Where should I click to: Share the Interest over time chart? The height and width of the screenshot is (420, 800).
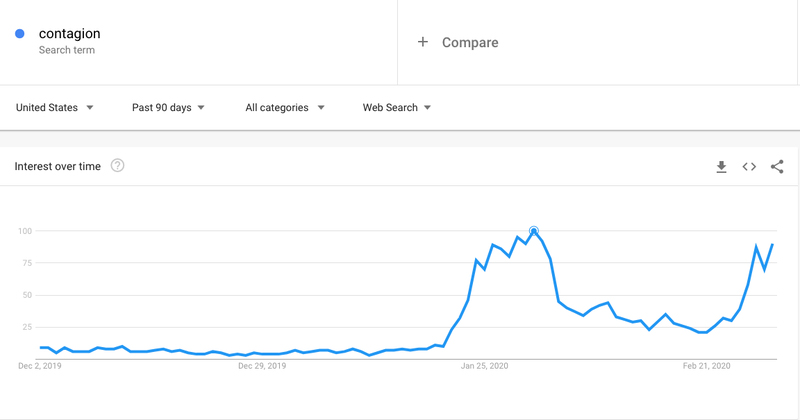click(777, 167)
